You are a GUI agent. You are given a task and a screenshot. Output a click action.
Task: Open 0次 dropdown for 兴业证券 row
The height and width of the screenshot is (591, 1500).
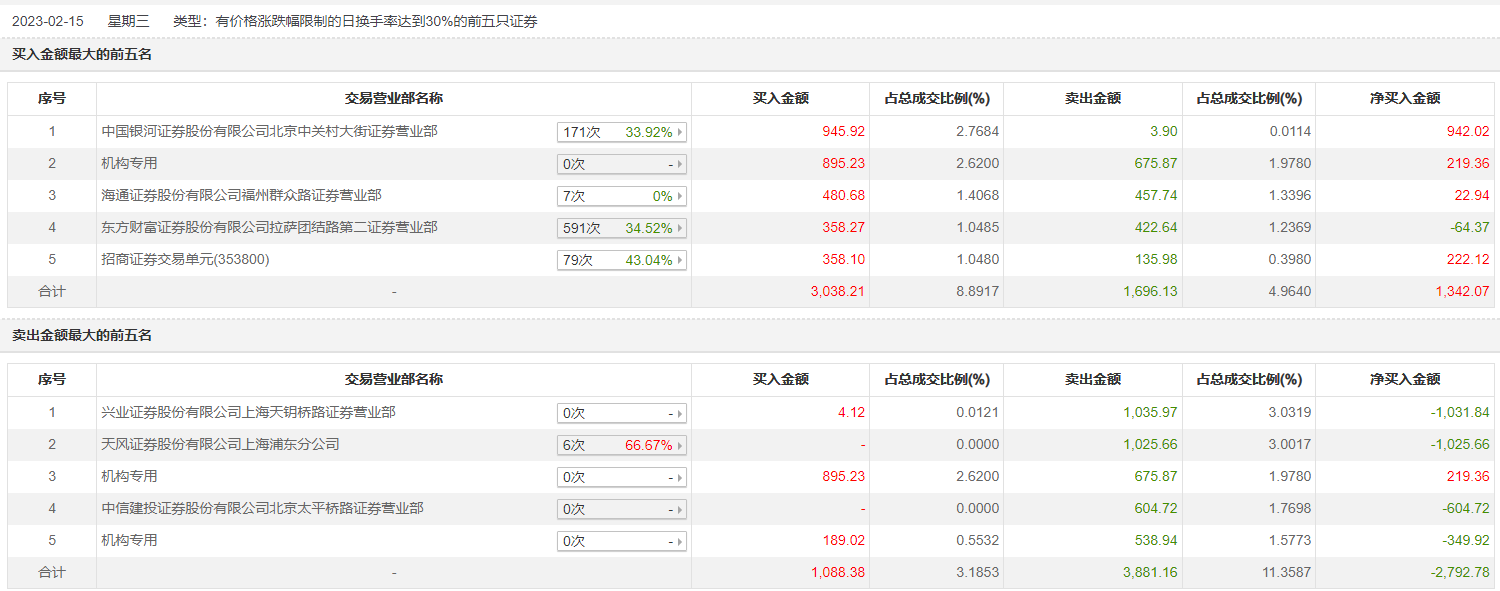pos(622,413)
